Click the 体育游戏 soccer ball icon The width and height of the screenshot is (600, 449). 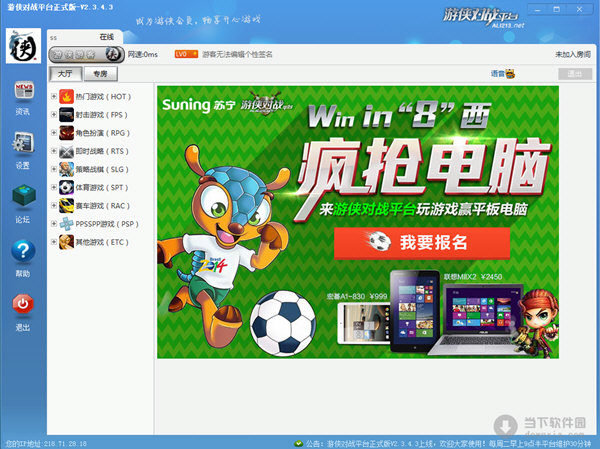(x=67, y=188)
